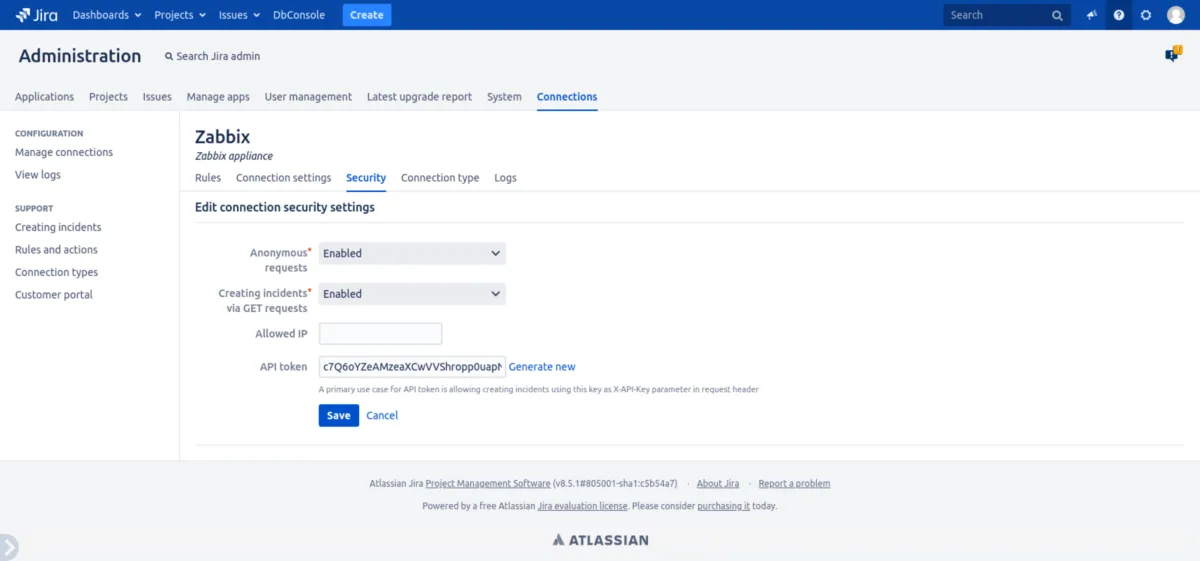This screenshot has width=1200, height=561.
Task: Open the Jira evaluation license link
Action: 583,506
